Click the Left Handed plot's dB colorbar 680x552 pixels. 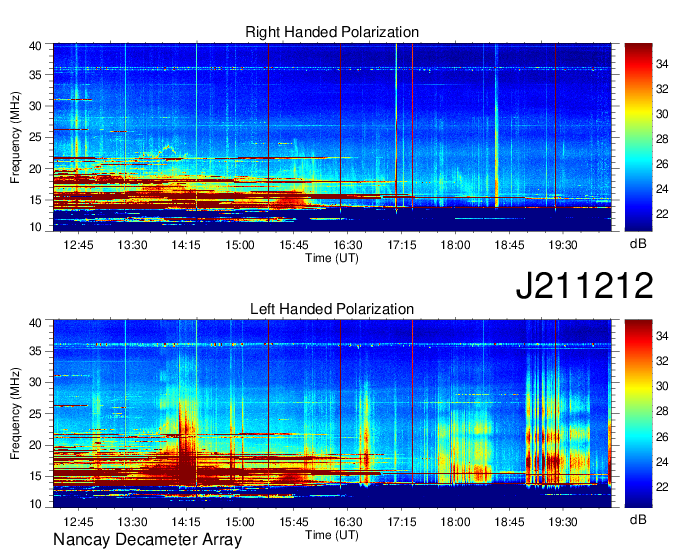click(638, 413)
